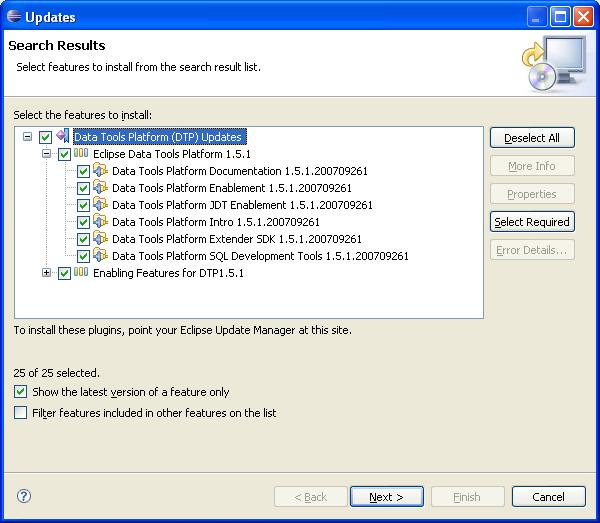This screenshot has height=523, width=600.
Task: Click the < Back button
Action: click(x=310, y=497)
